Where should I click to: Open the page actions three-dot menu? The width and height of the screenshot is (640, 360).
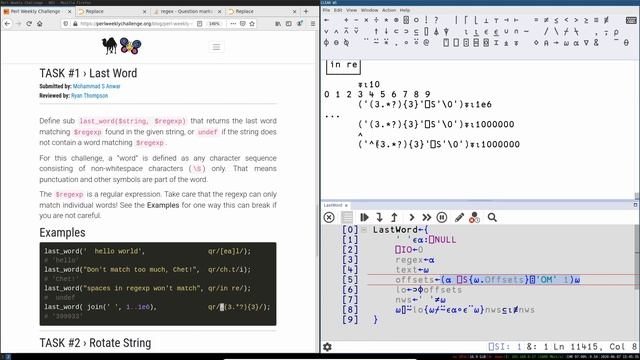point(233,24)
